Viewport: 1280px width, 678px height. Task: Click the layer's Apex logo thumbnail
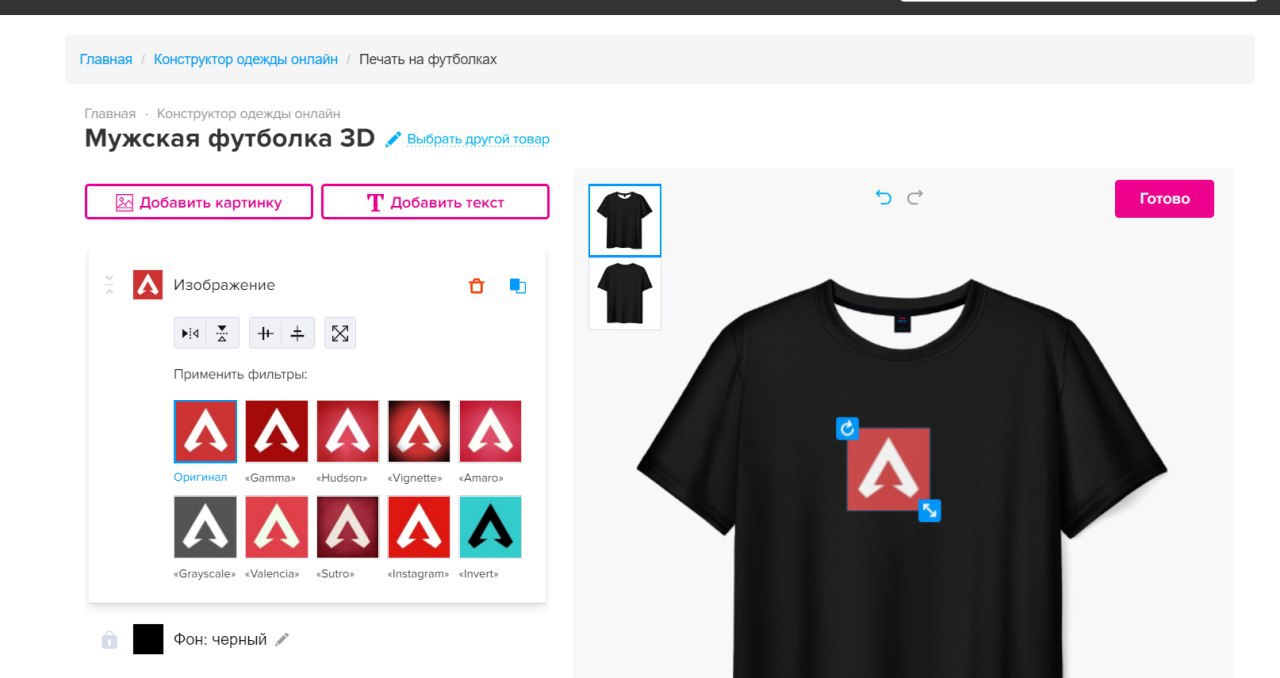(x=148, y=285)
